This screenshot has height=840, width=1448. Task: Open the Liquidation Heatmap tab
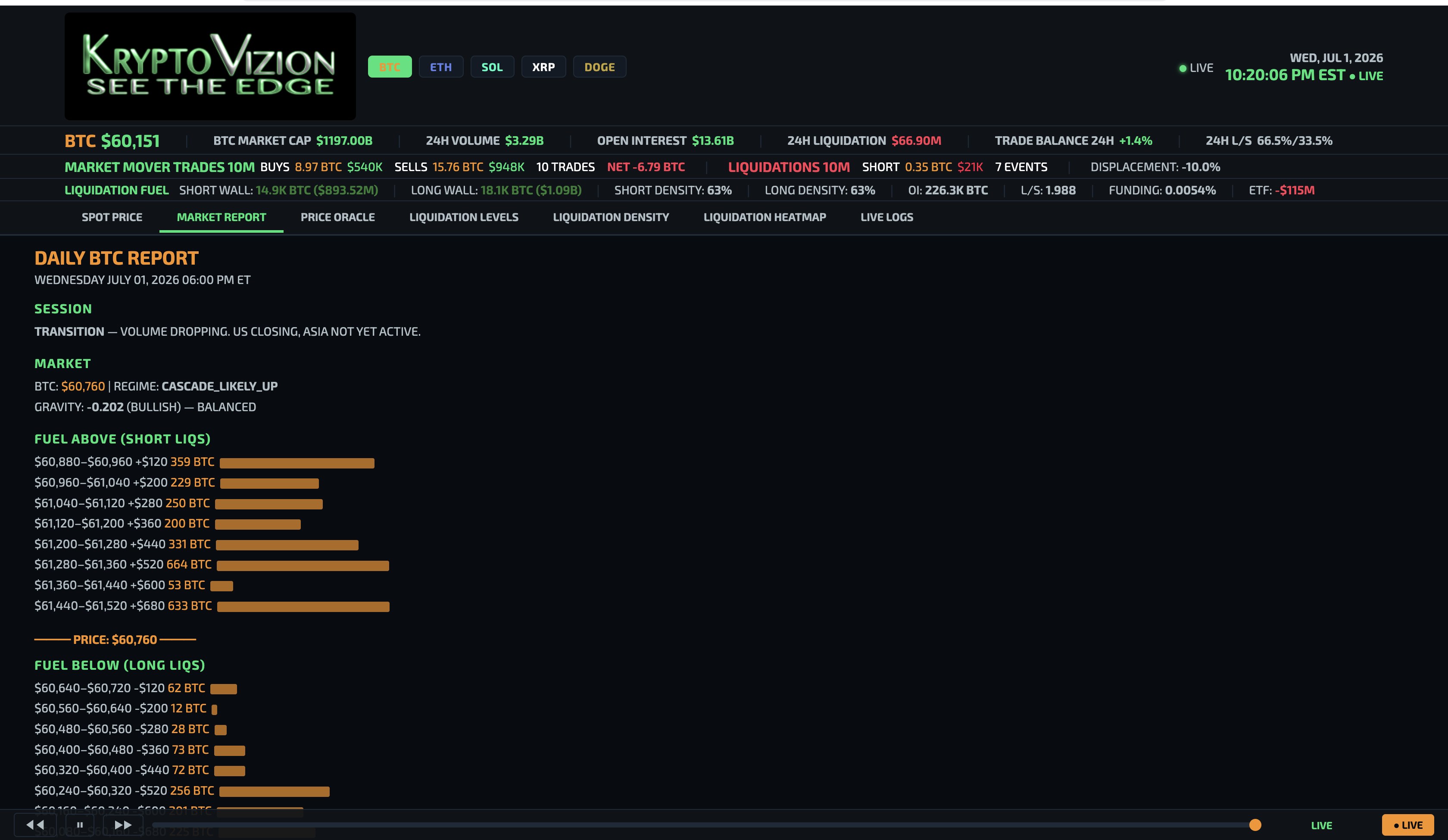[x=765, y=217]
